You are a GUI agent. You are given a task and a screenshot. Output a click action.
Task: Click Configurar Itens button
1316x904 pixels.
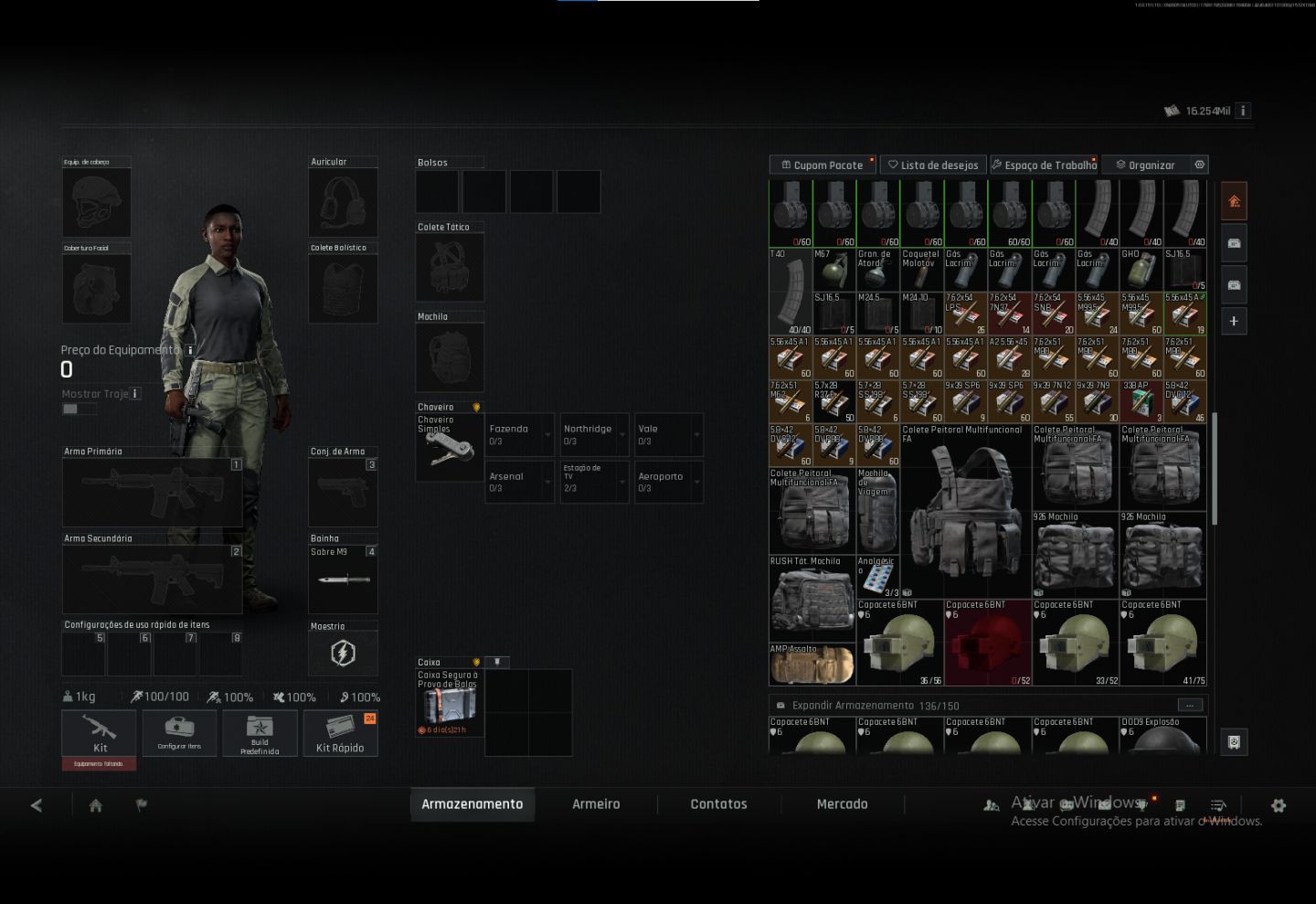click(x=179, y=733)
